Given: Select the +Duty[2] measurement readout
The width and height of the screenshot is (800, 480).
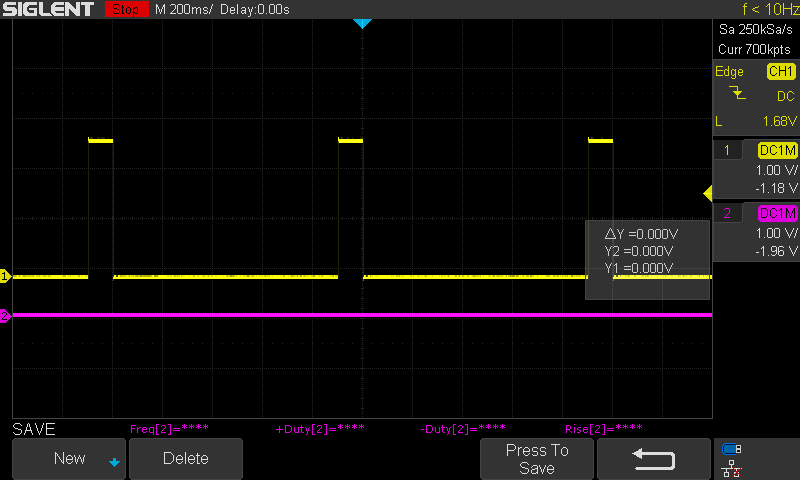Looking at the screenshot, I should [x=320, y=428].
